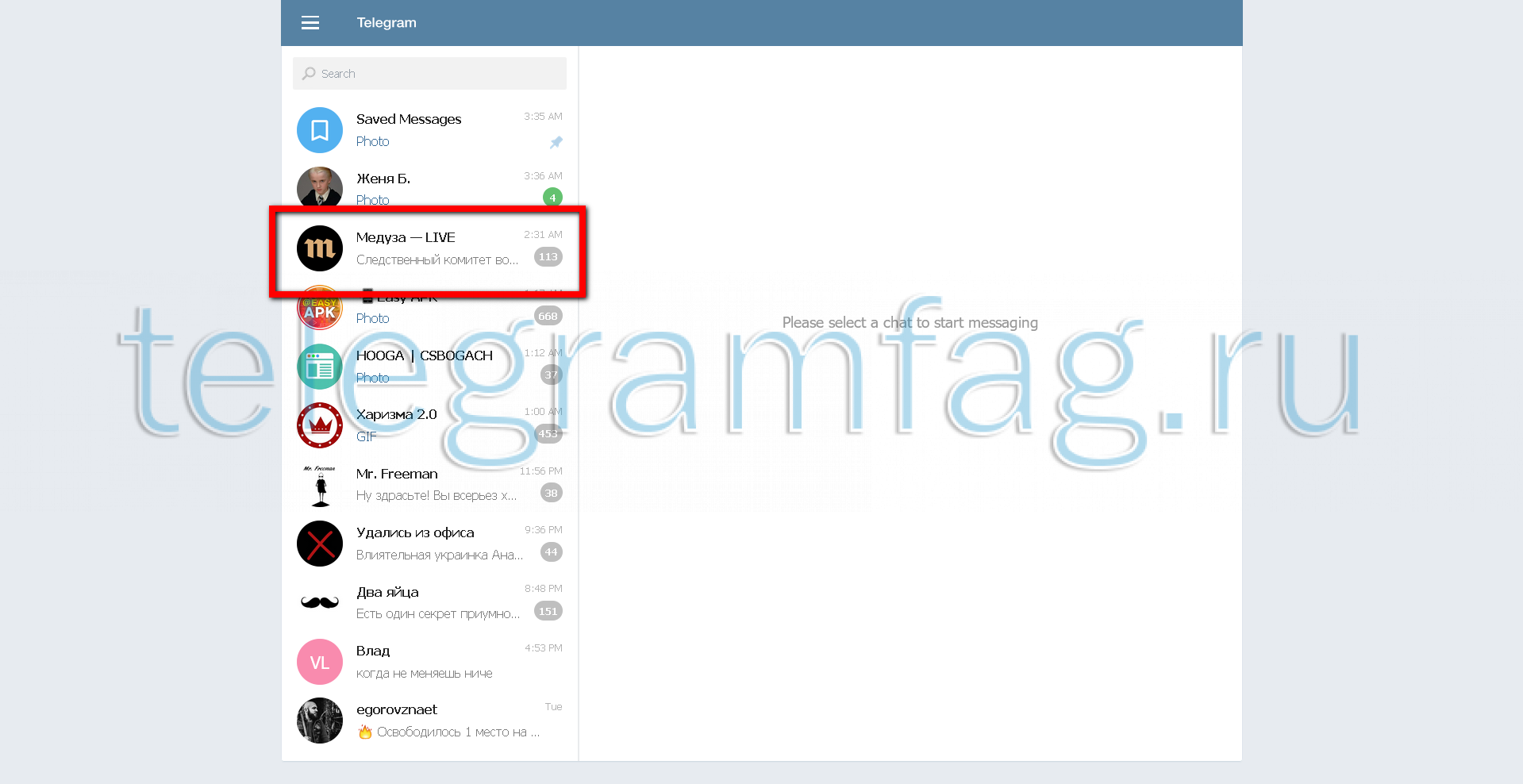Open the egorovznaet chat name
The image size is (1523, 784).
397,709
